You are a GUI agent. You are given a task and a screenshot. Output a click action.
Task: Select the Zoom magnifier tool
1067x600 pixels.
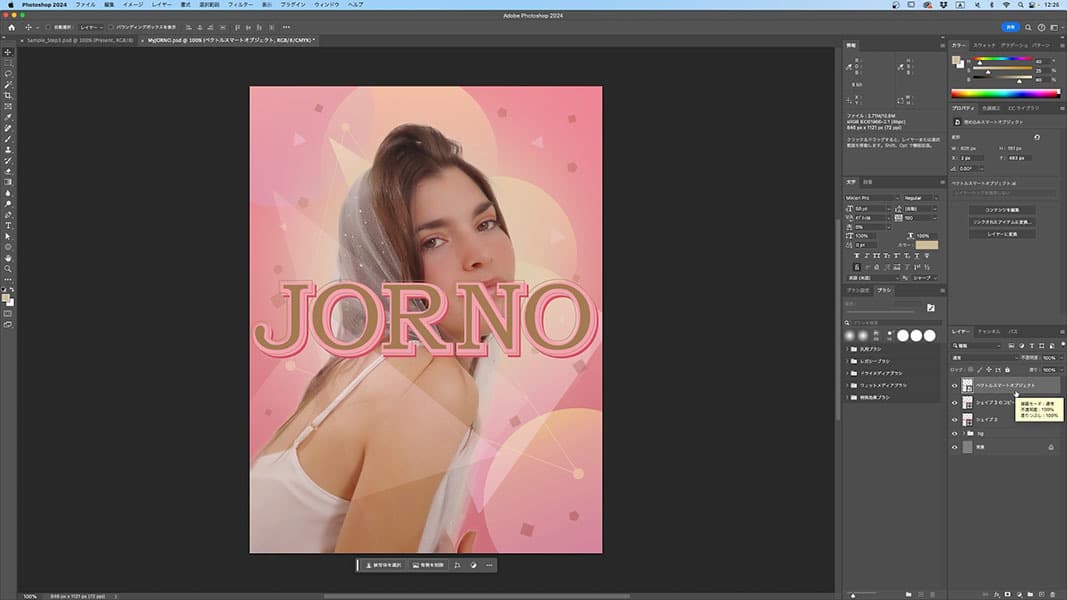[x=8, y=269]
